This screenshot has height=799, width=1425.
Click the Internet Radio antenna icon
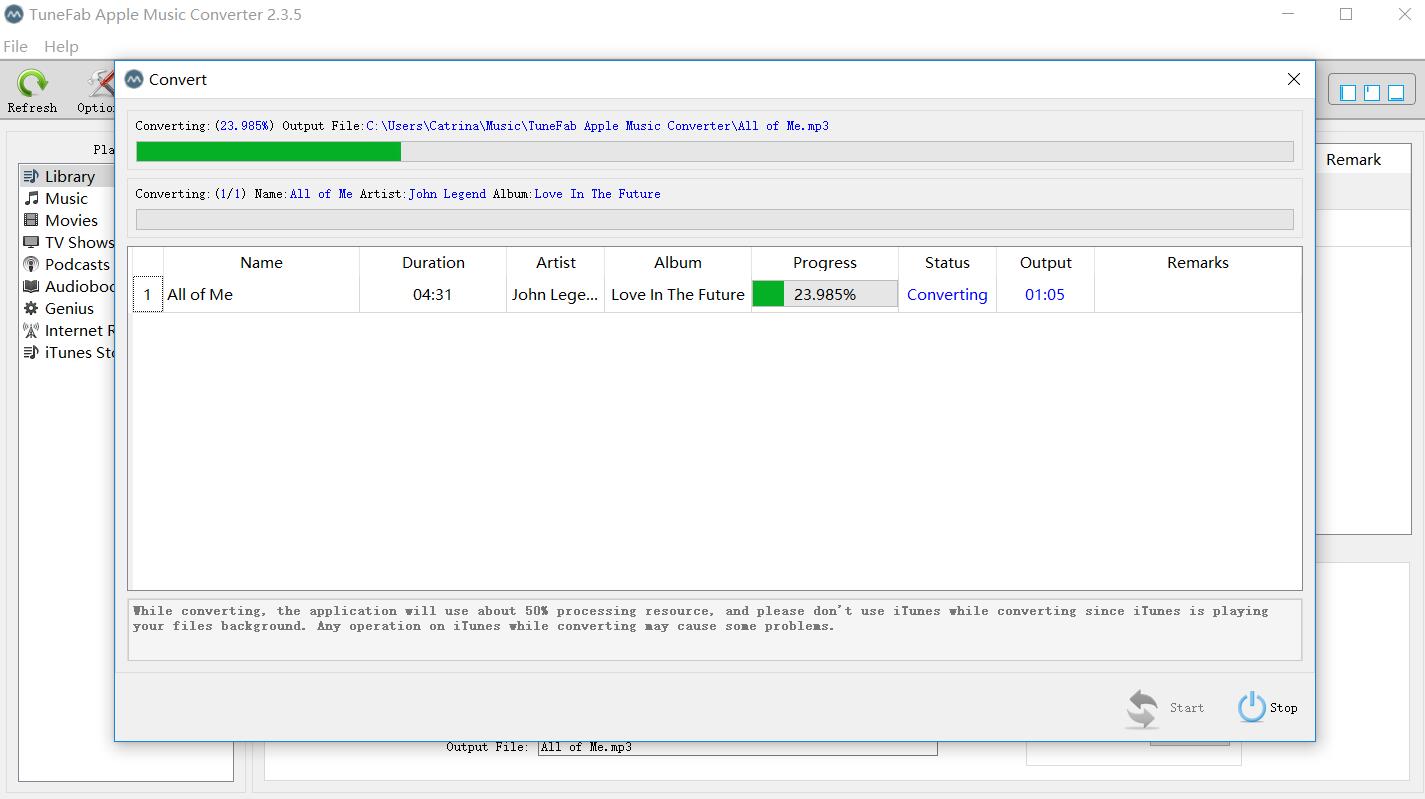(31, 330)
